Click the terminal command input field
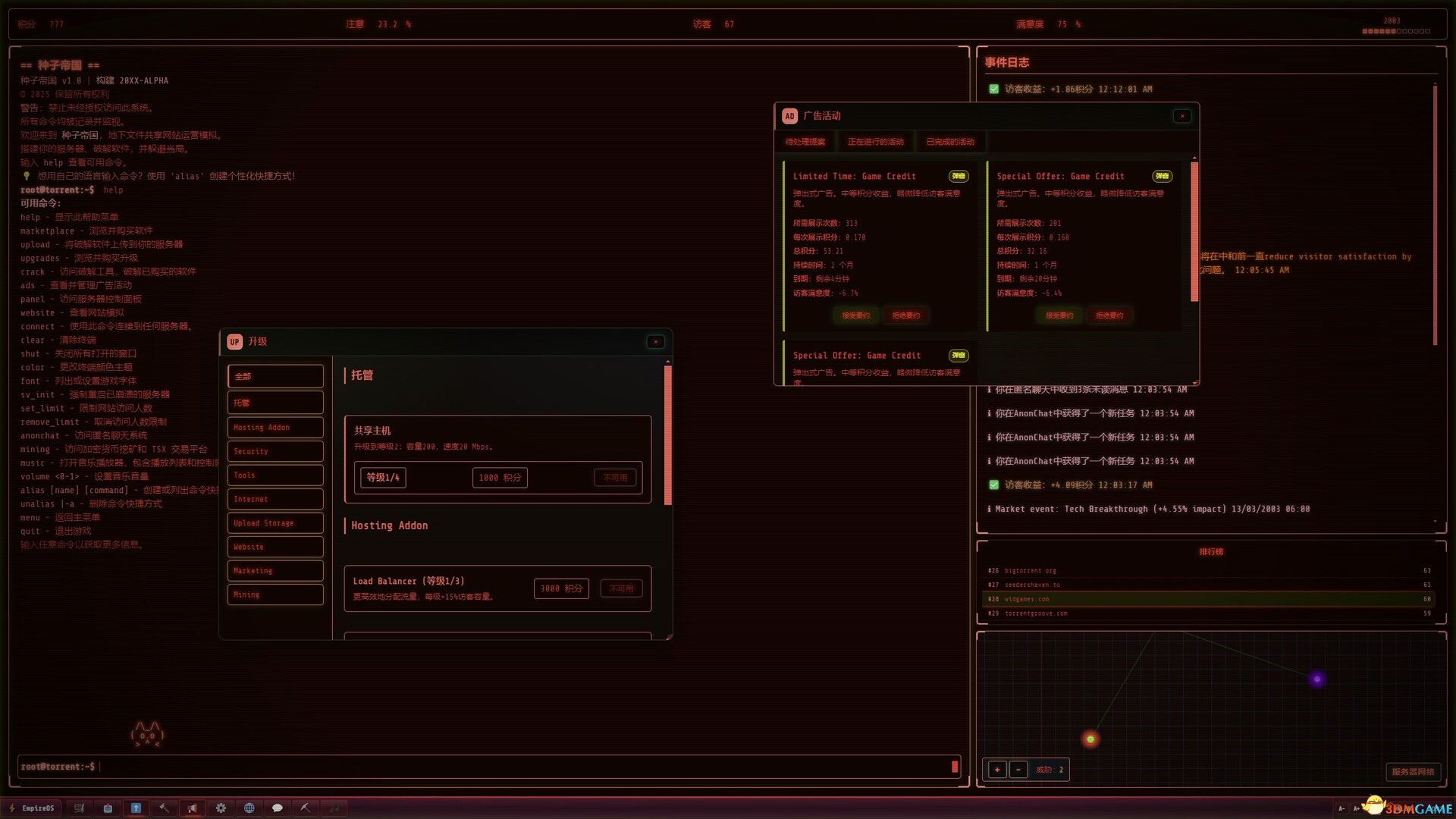The image size is (1456, 819). (485, 767)
